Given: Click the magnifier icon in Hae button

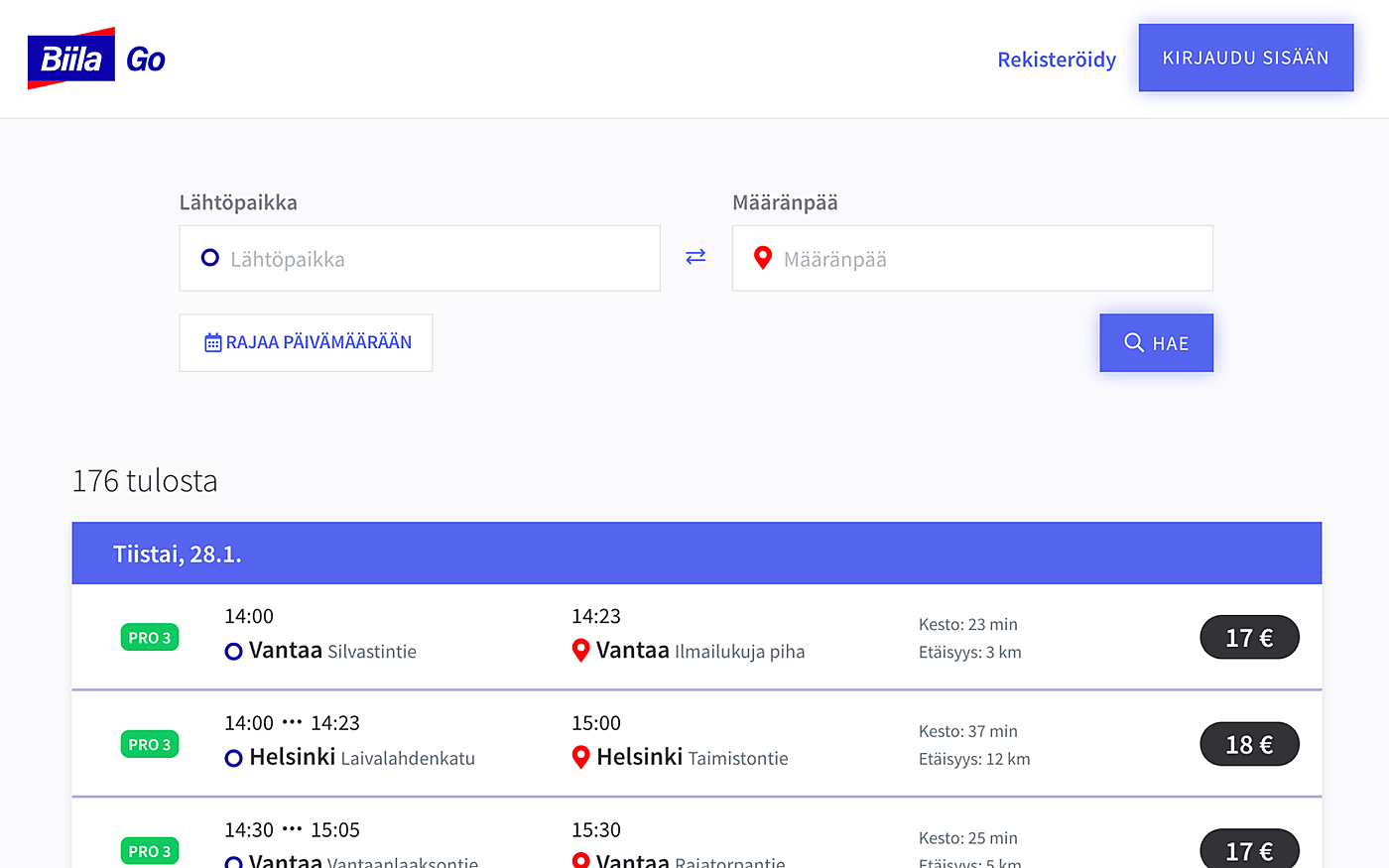Looking at the screenshot, I should click(1134, 342).
